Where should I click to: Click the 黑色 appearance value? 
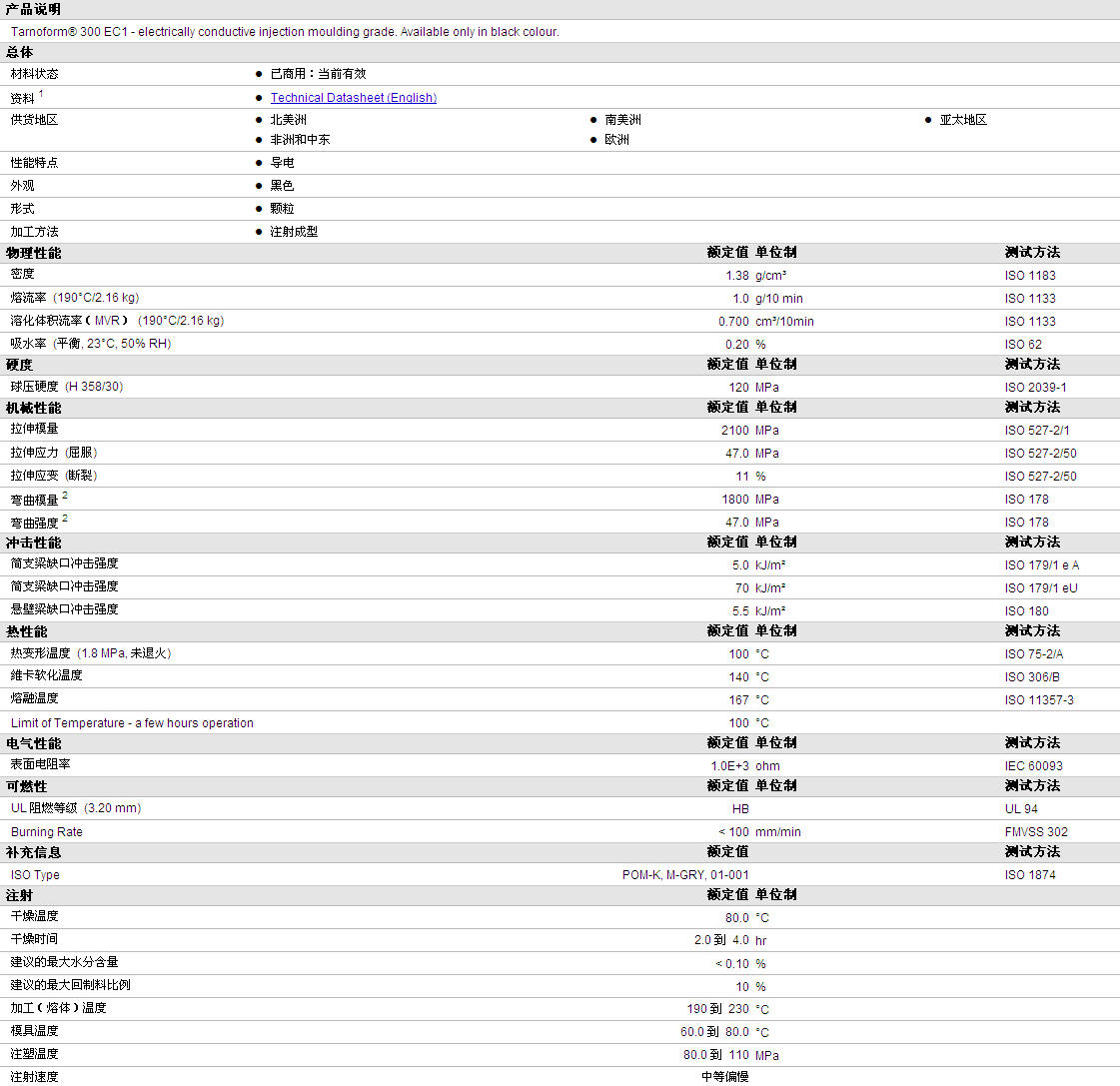click(282, 185)
